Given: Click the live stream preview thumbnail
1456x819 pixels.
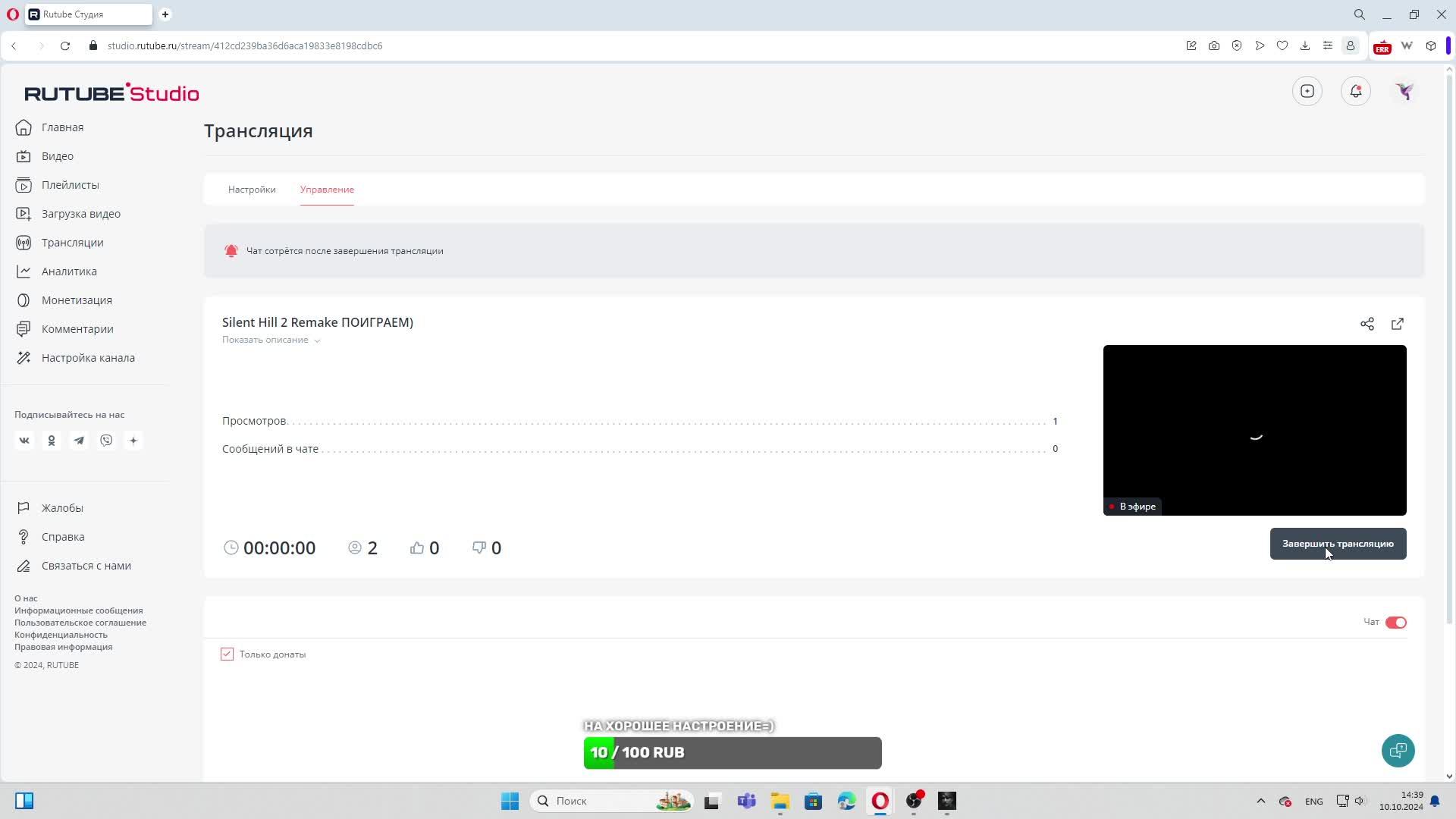Looking at the screenshot, I should (x=1254, y=430).
